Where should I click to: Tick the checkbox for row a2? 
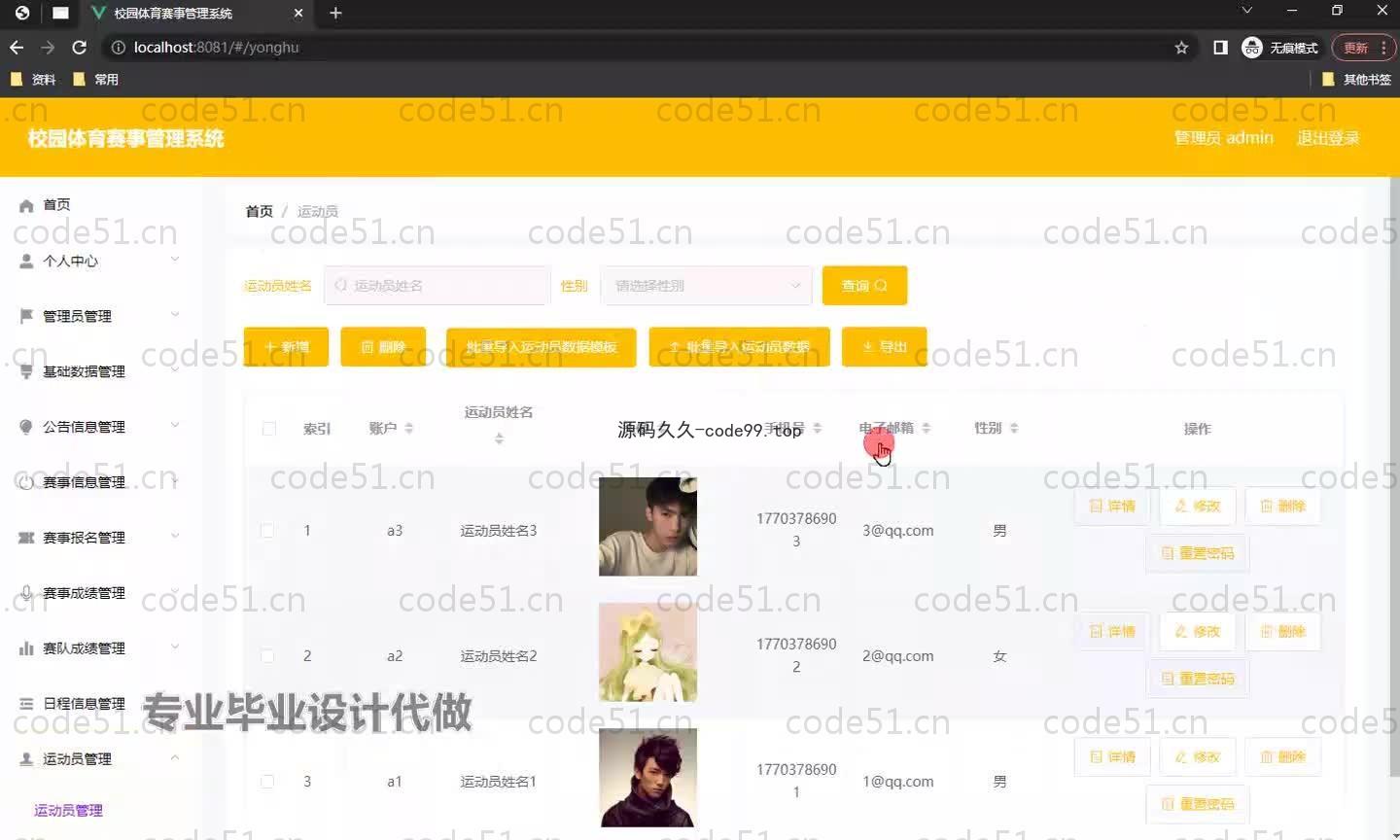[267, 656]
